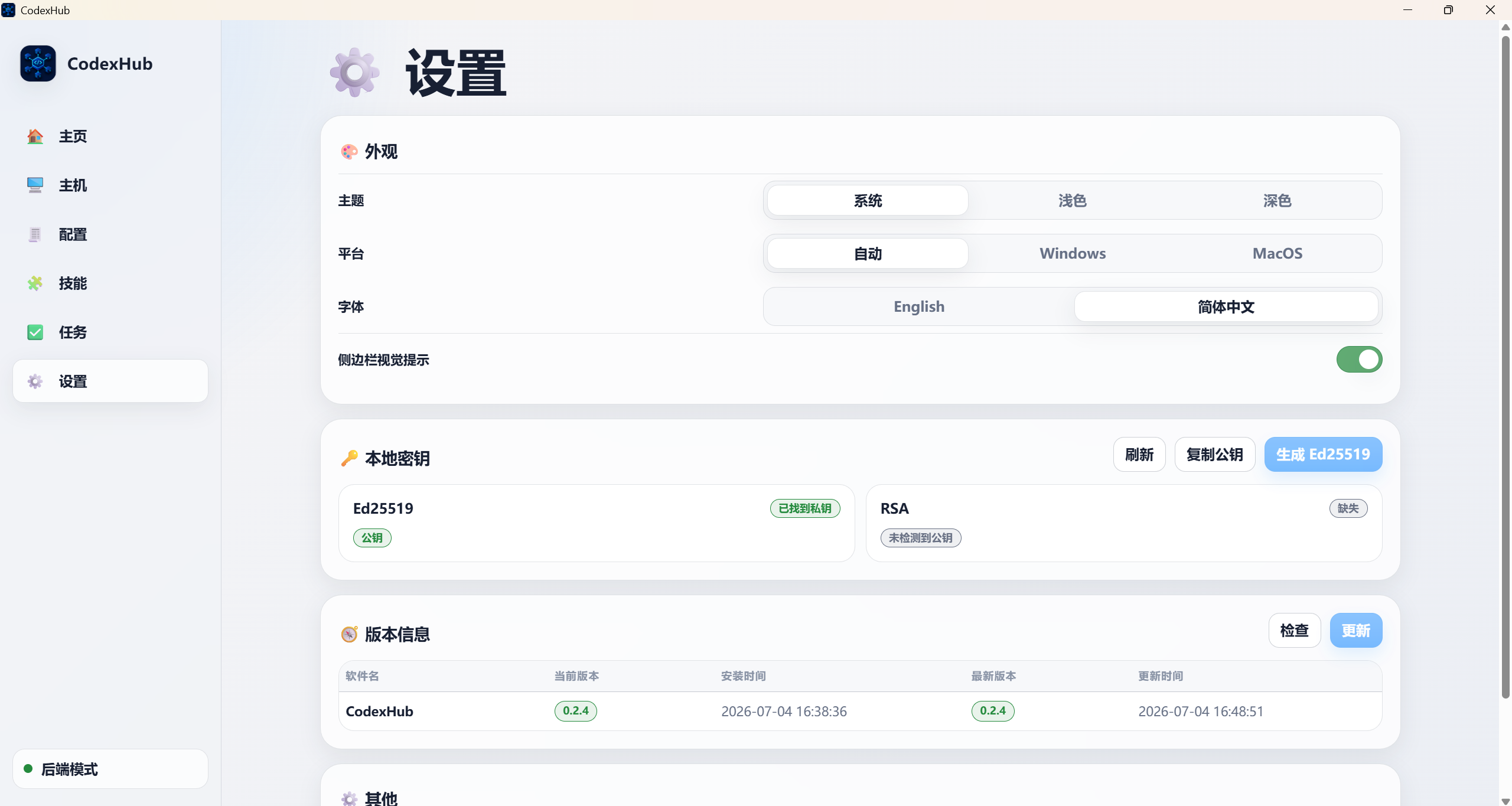Image resolution: width=1512 pixels, height=806 pixels.
Task: Restore down the CodexHub window
Action: click(1448, 10)
